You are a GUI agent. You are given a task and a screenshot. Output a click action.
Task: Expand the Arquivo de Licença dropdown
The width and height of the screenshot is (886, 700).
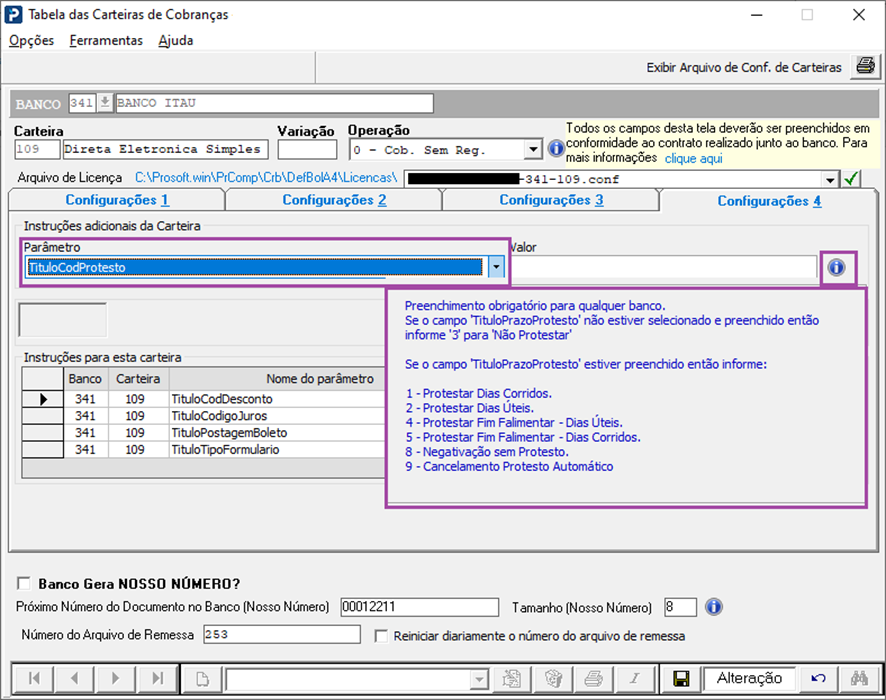829,180
